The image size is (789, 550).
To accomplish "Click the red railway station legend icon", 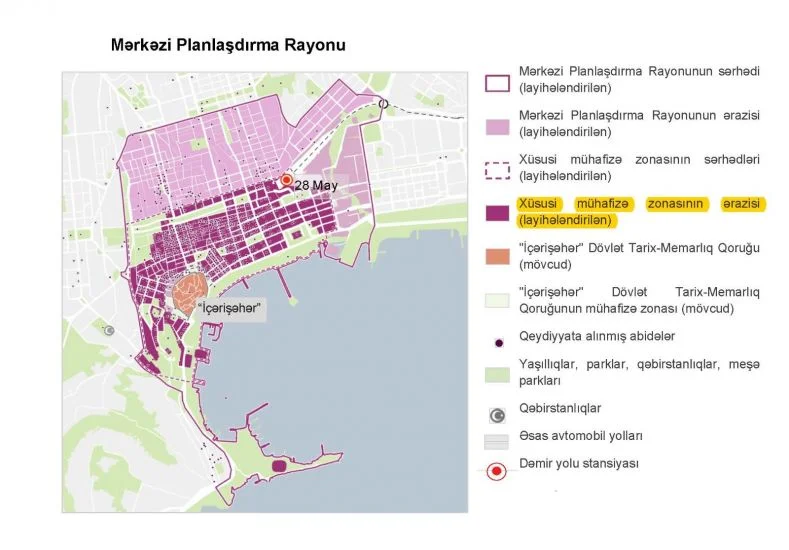I will (497, 472).
